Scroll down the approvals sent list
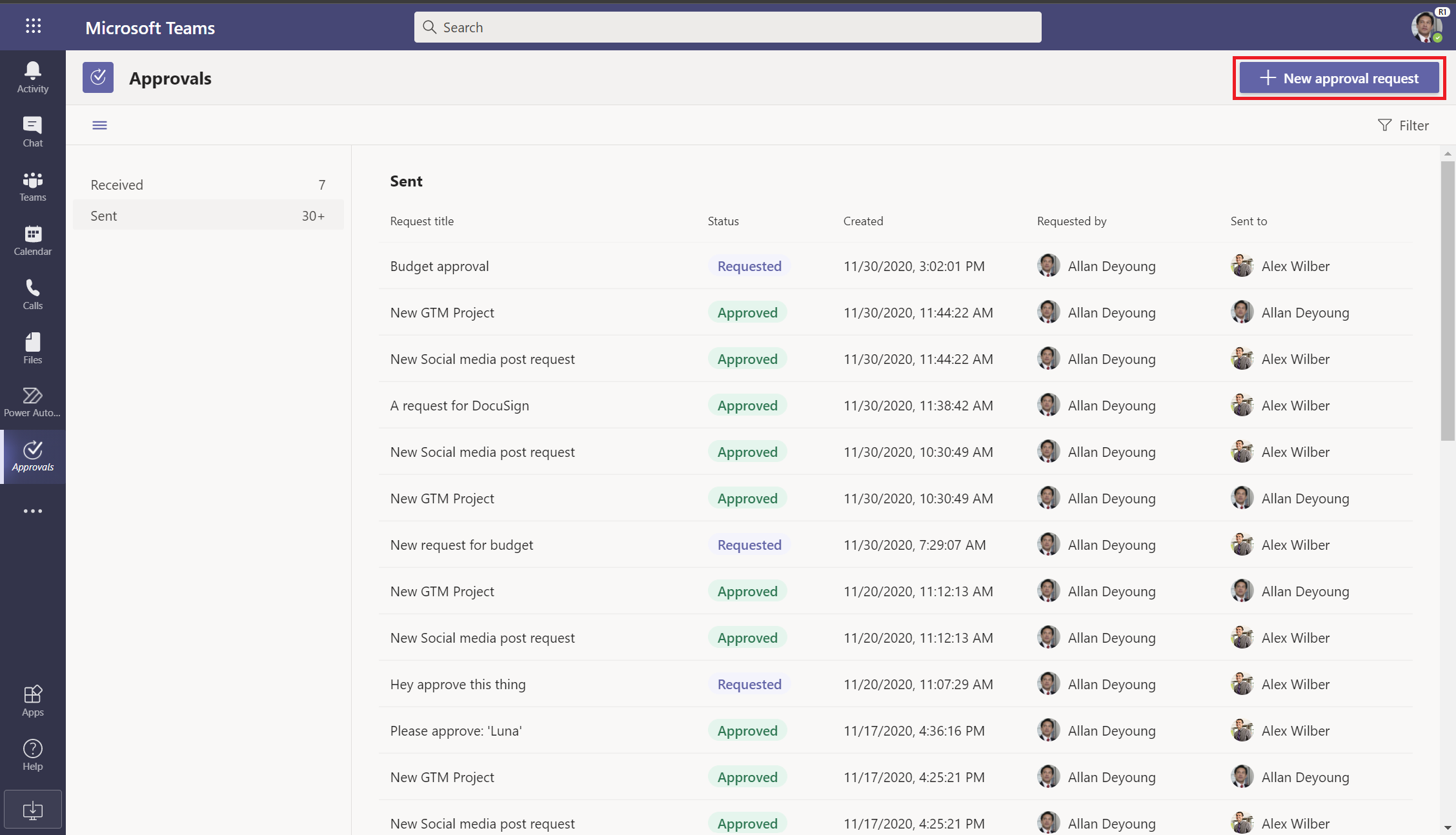1456x835 pixels. [1447, 828]
